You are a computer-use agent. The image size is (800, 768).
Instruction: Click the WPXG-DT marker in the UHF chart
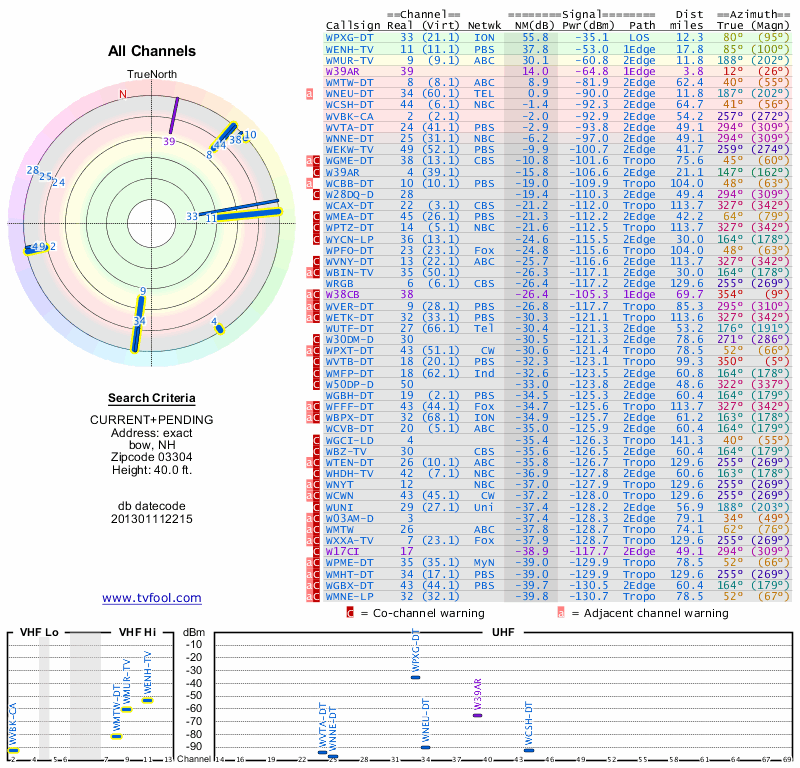415,677
